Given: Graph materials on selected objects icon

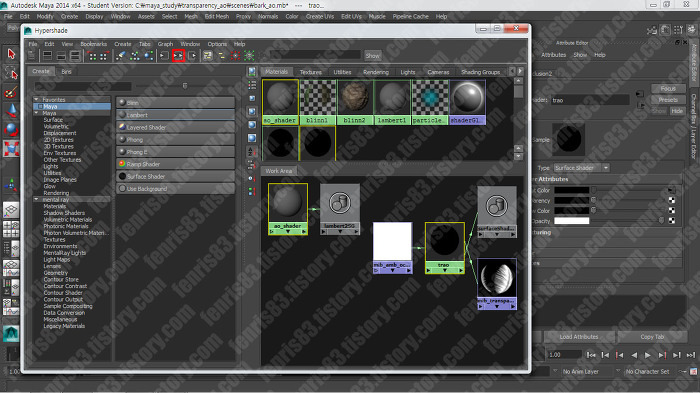Looking at the screenshot, I should (x=149, y=56).
